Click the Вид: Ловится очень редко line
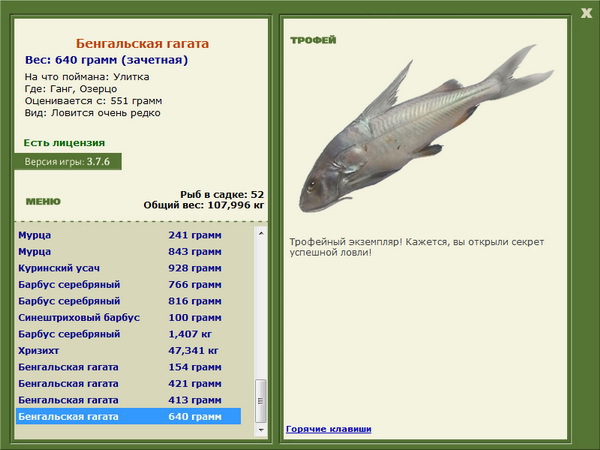The image size is (600, 450). (93, 113)
